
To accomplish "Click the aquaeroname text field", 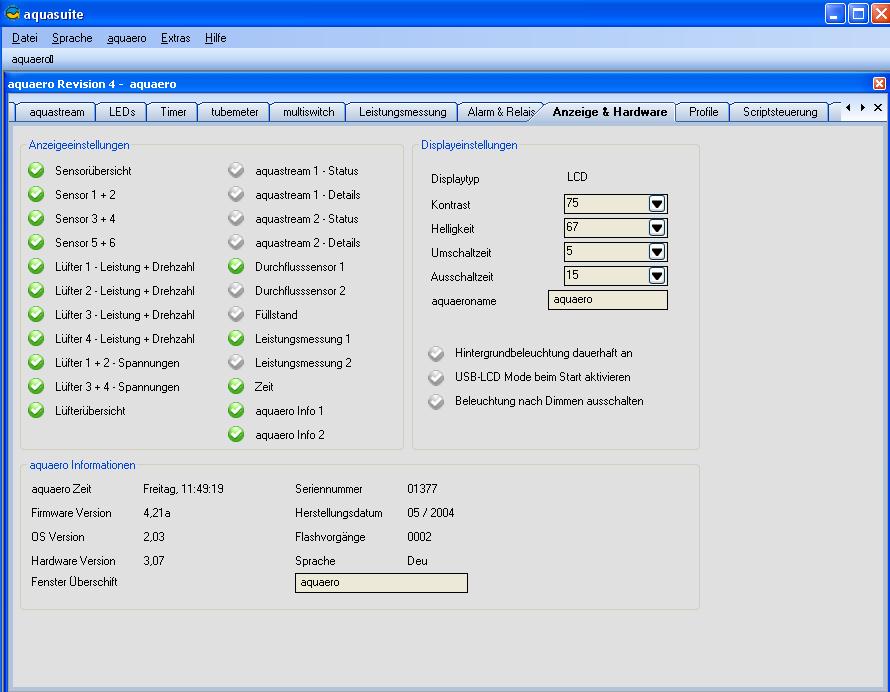I will tap(607, 300).
